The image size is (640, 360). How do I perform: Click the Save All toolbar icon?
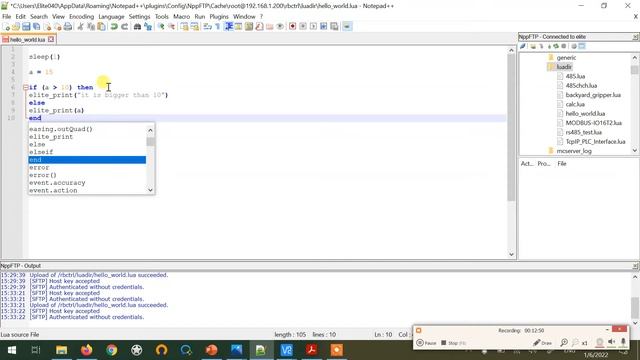(36, 27)
